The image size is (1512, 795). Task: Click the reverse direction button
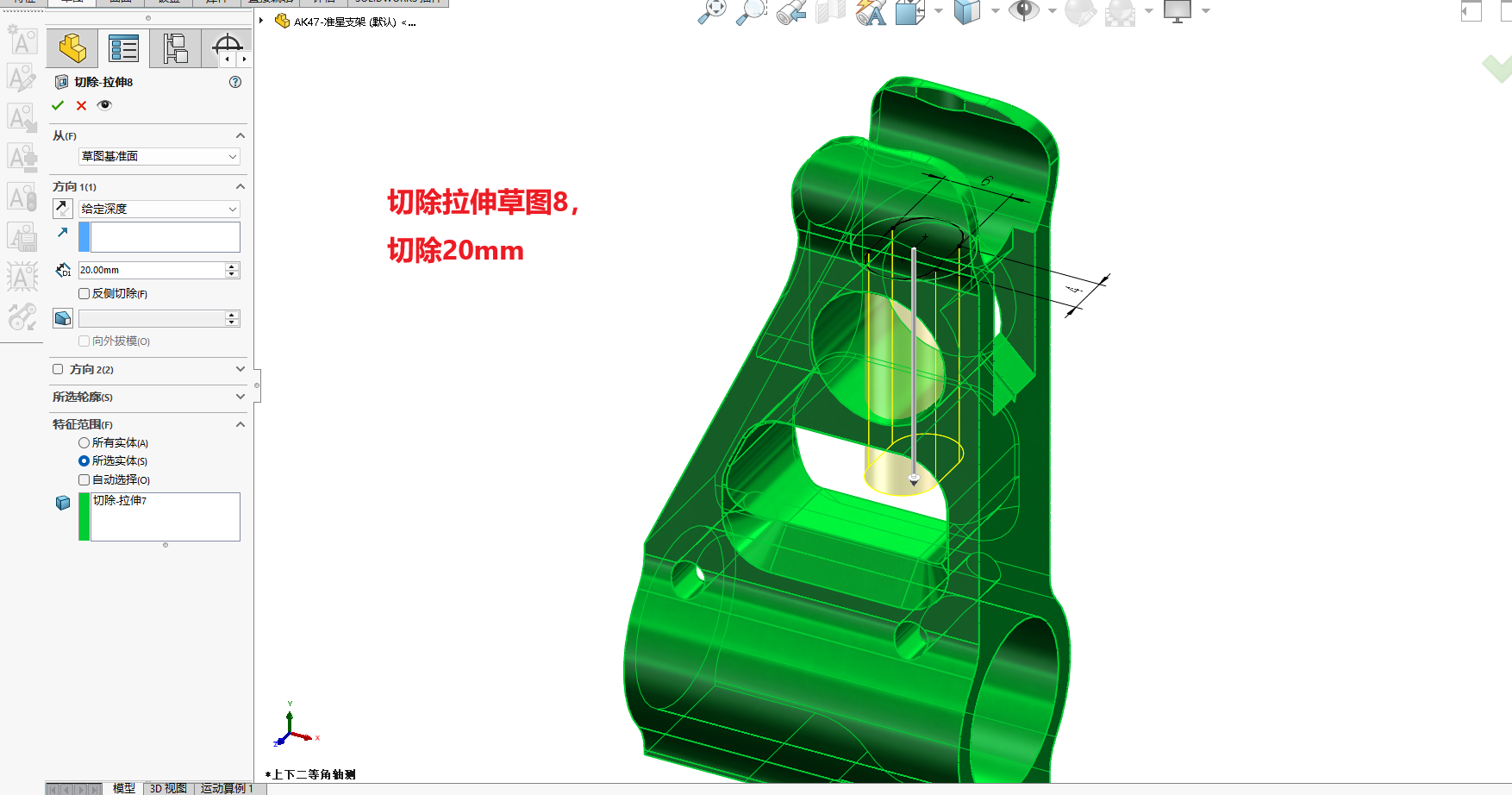pyautogui.click(x=63, y=209)
